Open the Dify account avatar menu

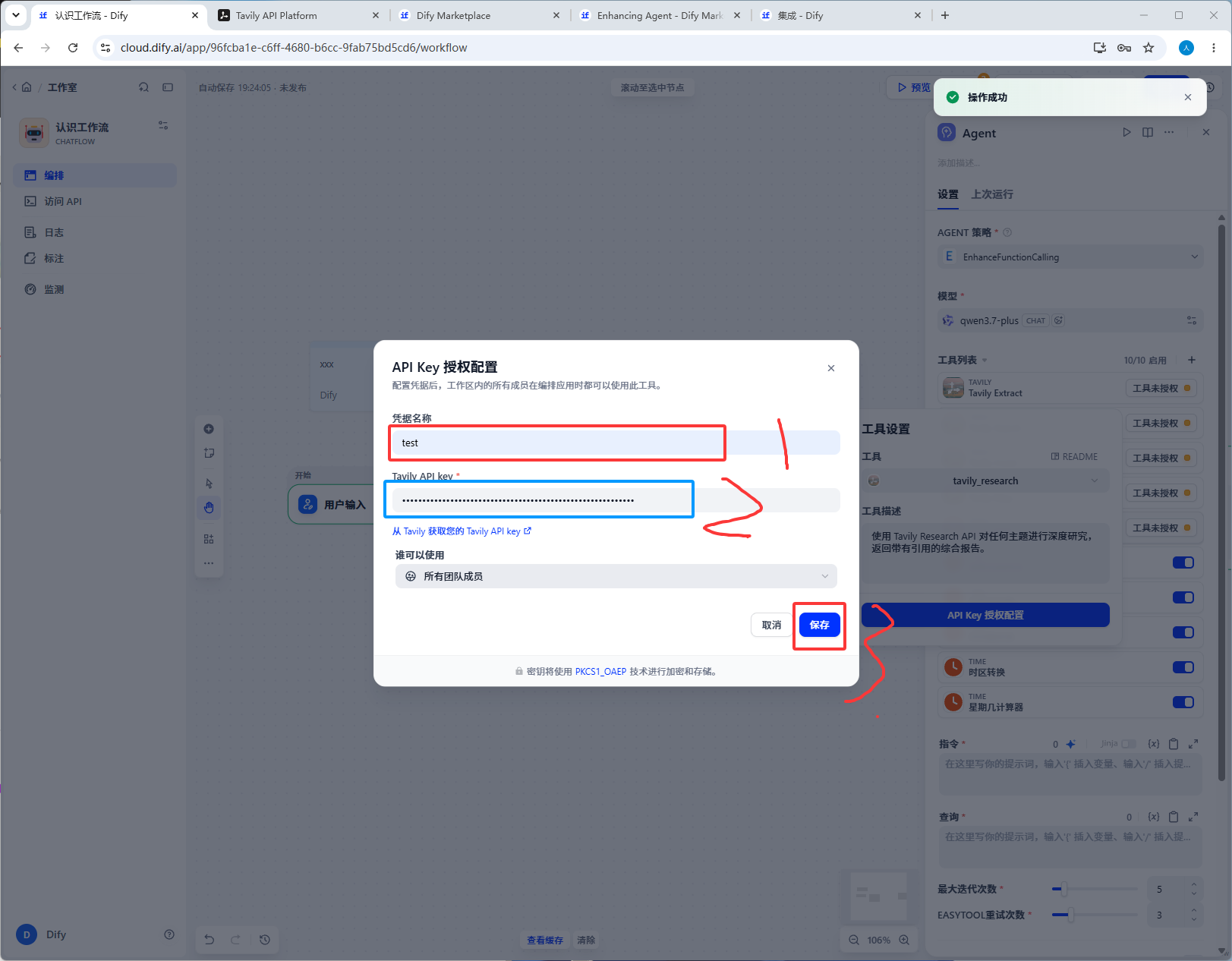pyautogui.click(x=27, y=934)
